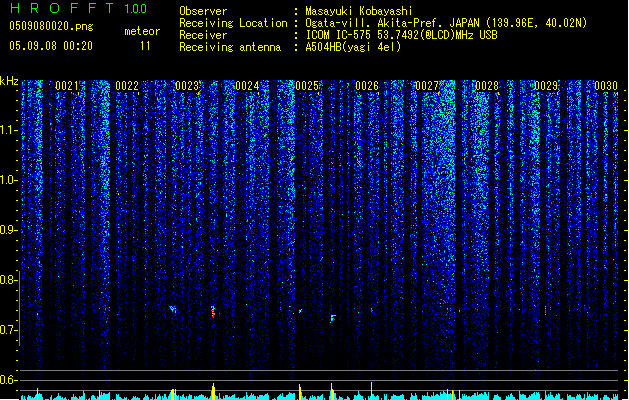Click the HROFFT program title

tap(62, 8)
